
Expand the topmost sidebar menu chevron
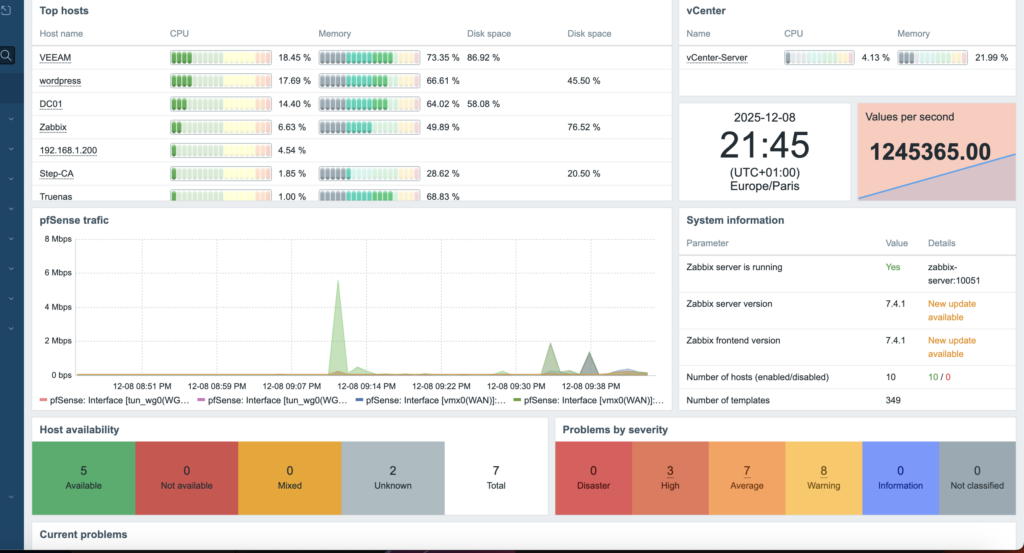10,118
